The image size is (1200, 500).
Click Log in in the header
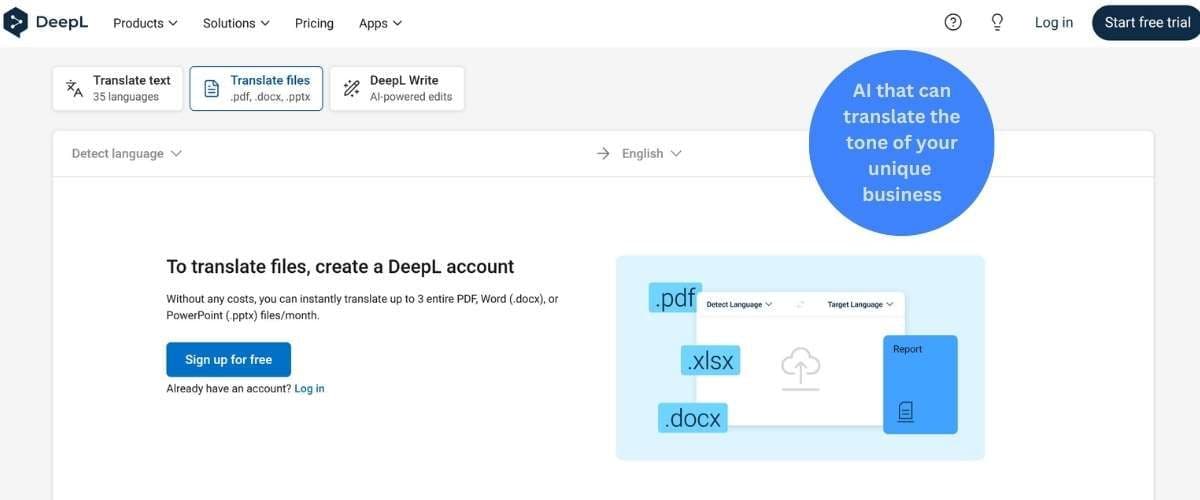point(1054,22)
